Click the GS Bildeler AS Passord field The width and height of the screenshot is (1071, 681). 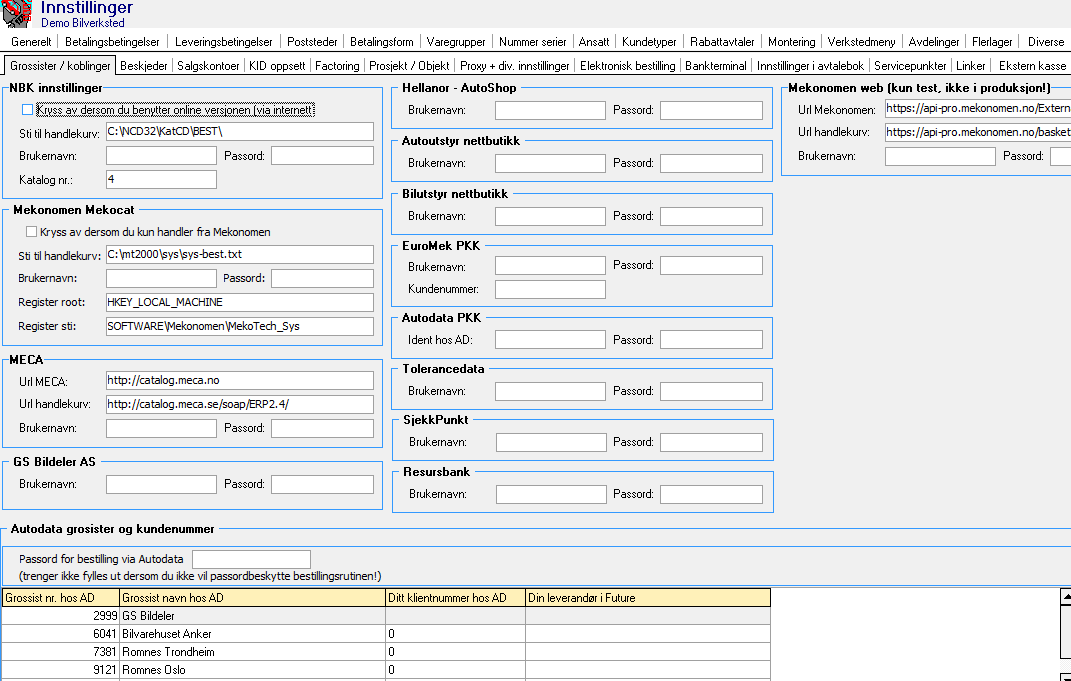point(322,484)
